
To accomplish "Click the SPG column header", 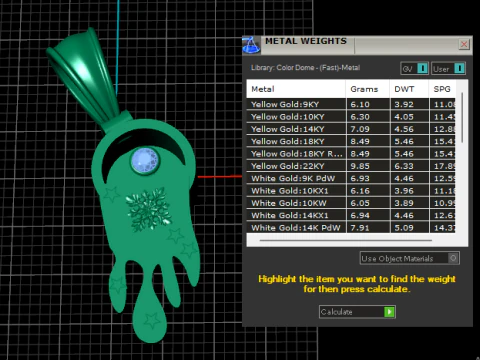I will [442, 89].
